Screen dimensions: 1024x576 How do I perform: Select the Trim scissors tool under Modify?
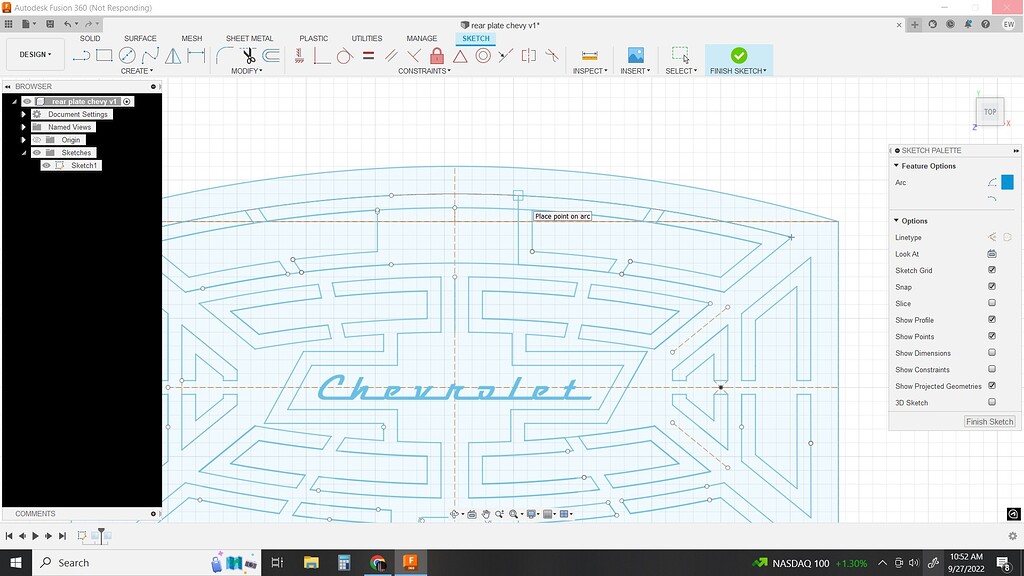(x=246, y=56)
